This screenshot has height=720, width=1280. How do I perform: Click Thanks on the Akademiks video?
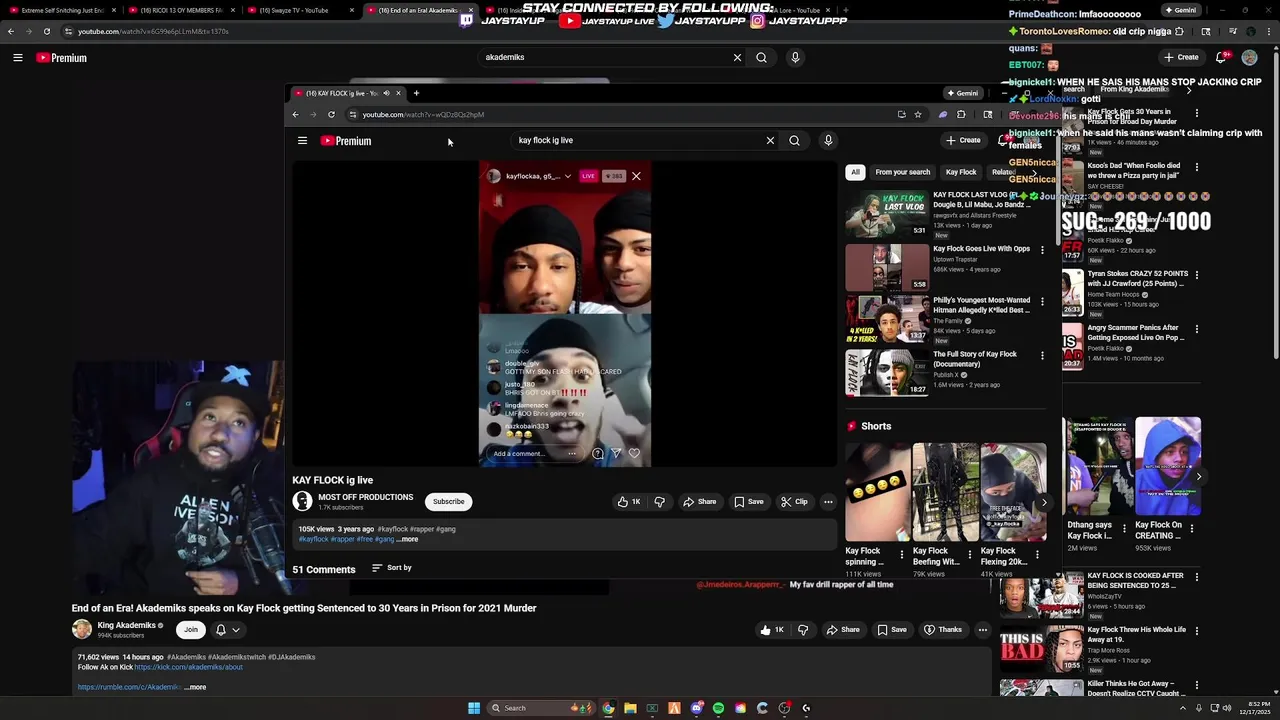943,630
